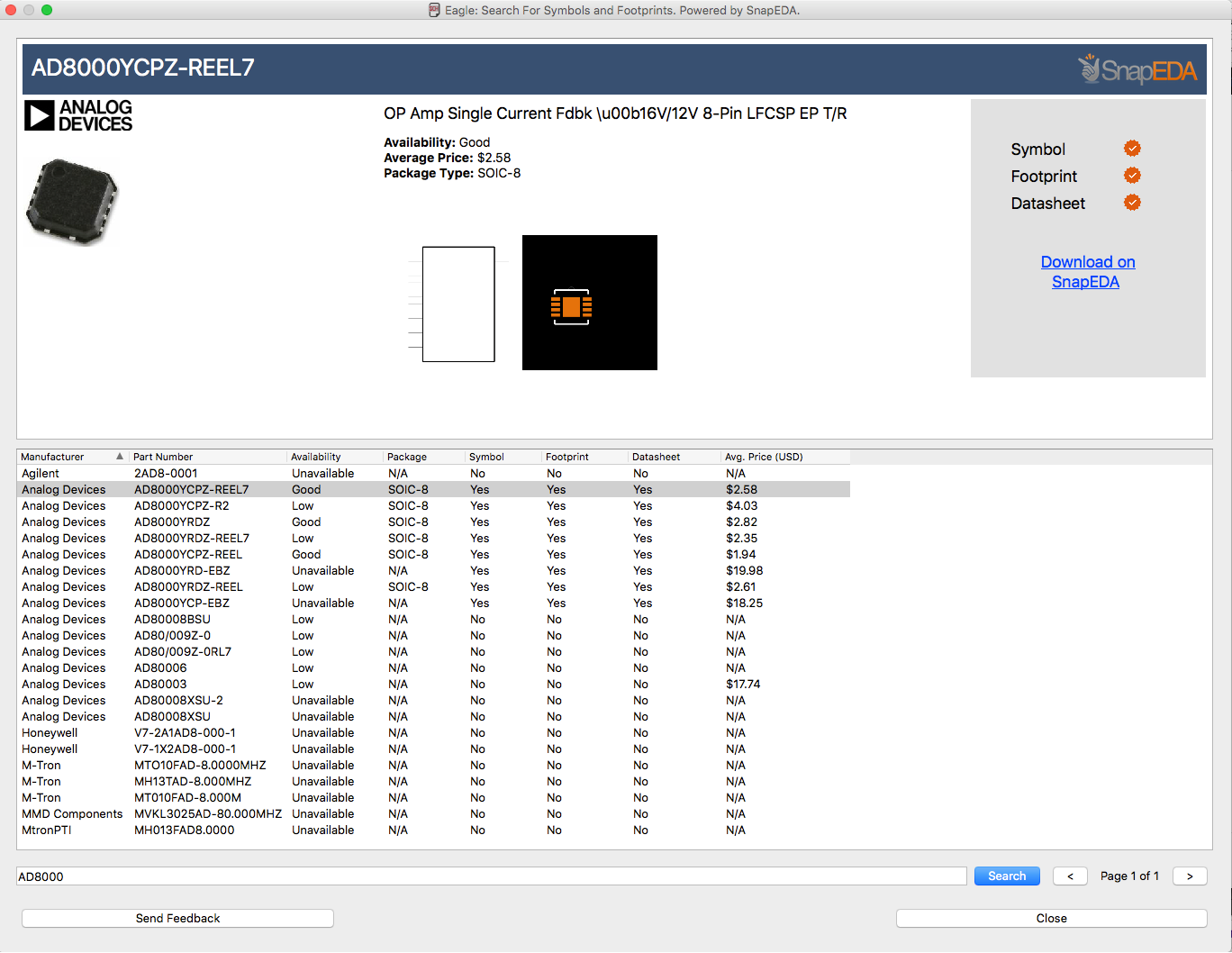Click the SnapEDA logo in header
Screen dimensions: 1232x953
tap(1137, 69)
